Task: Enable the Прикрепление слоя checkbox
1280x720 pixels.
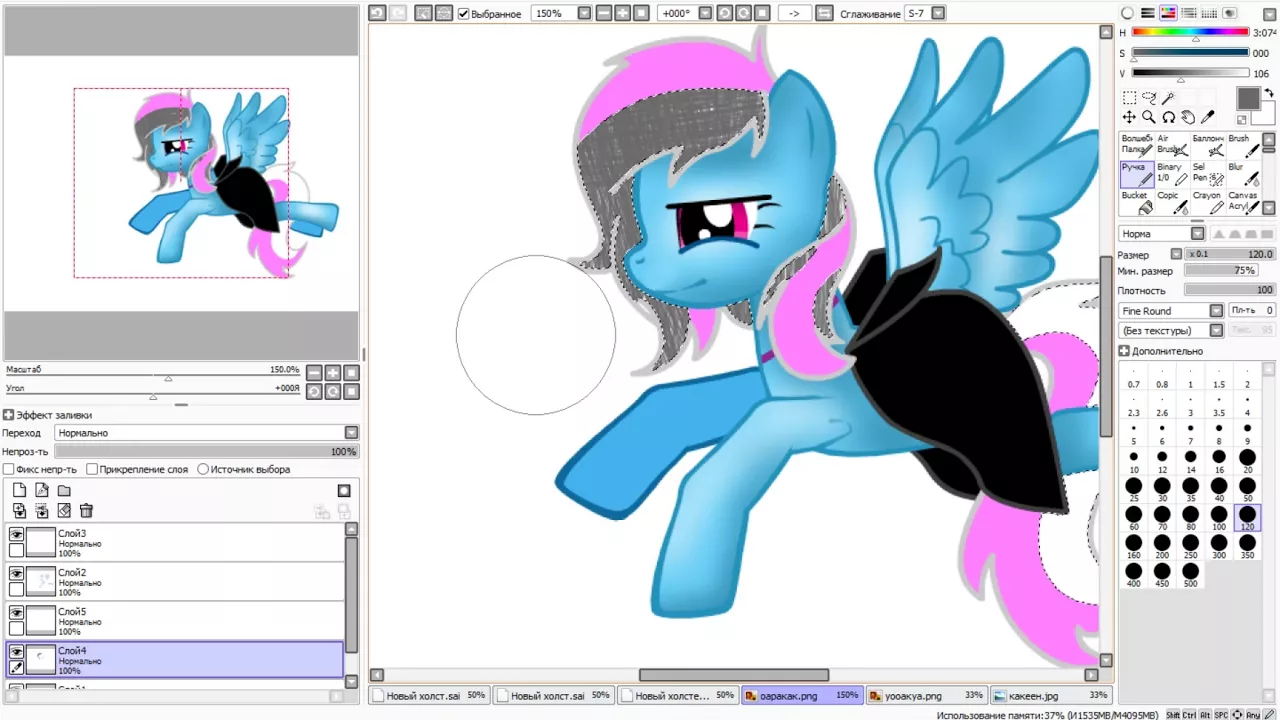Action: pyautogui.click(x=92, y=469)
